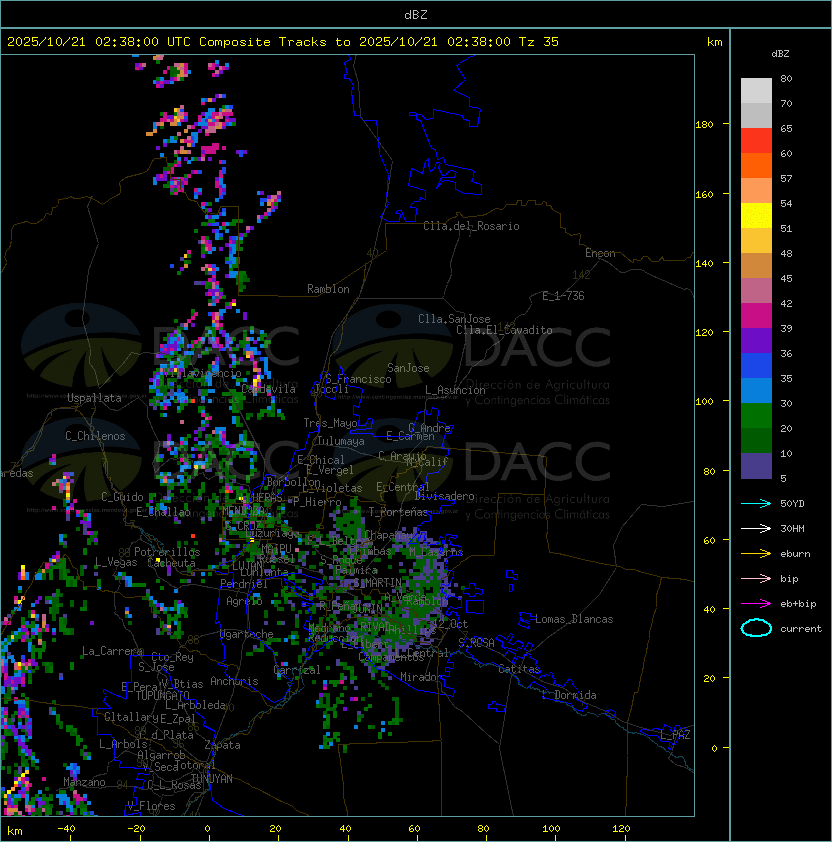The image size is (832, 842).
Task: Click the 'Lomas_Blancas' map label
Action: pyautogui.click(x=574, y=619)
